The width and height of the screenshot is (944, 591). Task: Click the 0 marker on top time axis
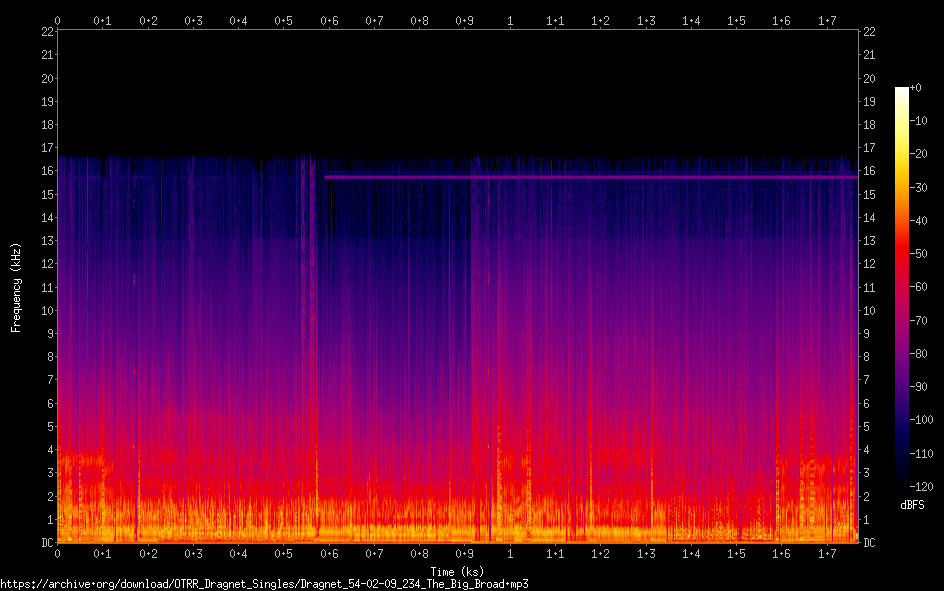57,20
